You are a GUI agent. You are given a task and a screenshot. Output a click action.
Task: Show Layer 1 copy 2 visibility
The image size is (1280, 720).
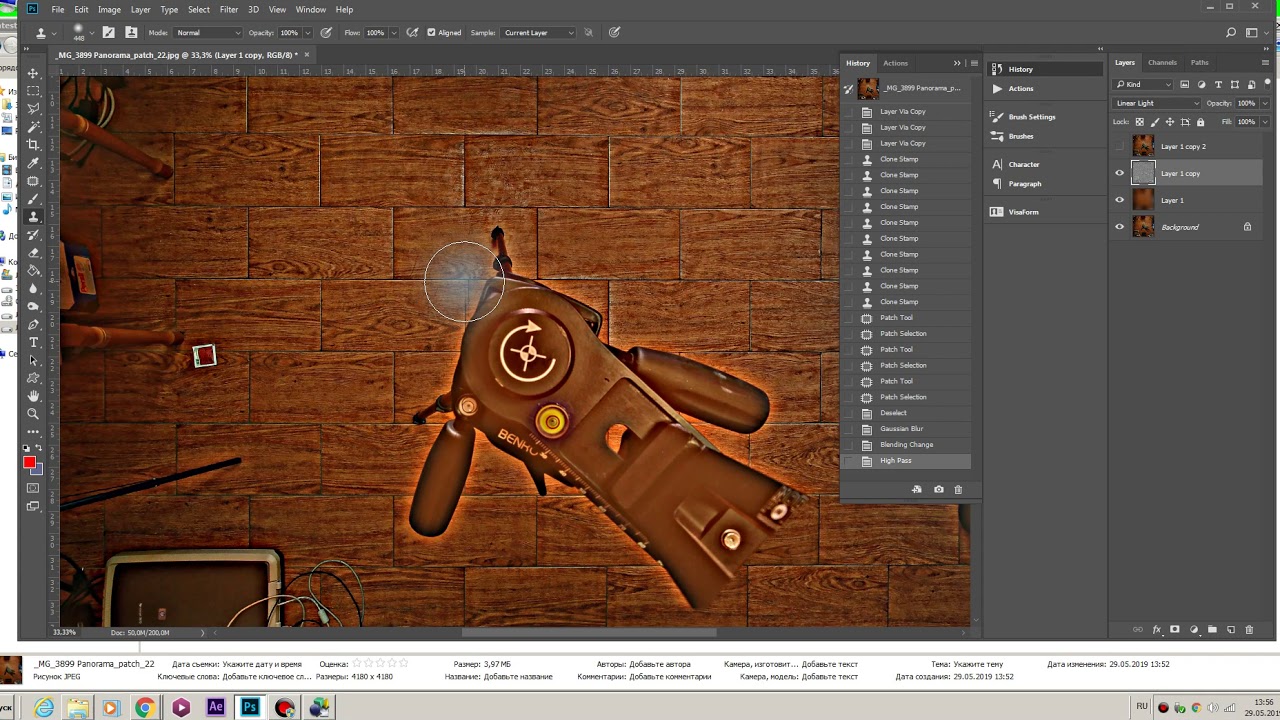pos(1119,146)
